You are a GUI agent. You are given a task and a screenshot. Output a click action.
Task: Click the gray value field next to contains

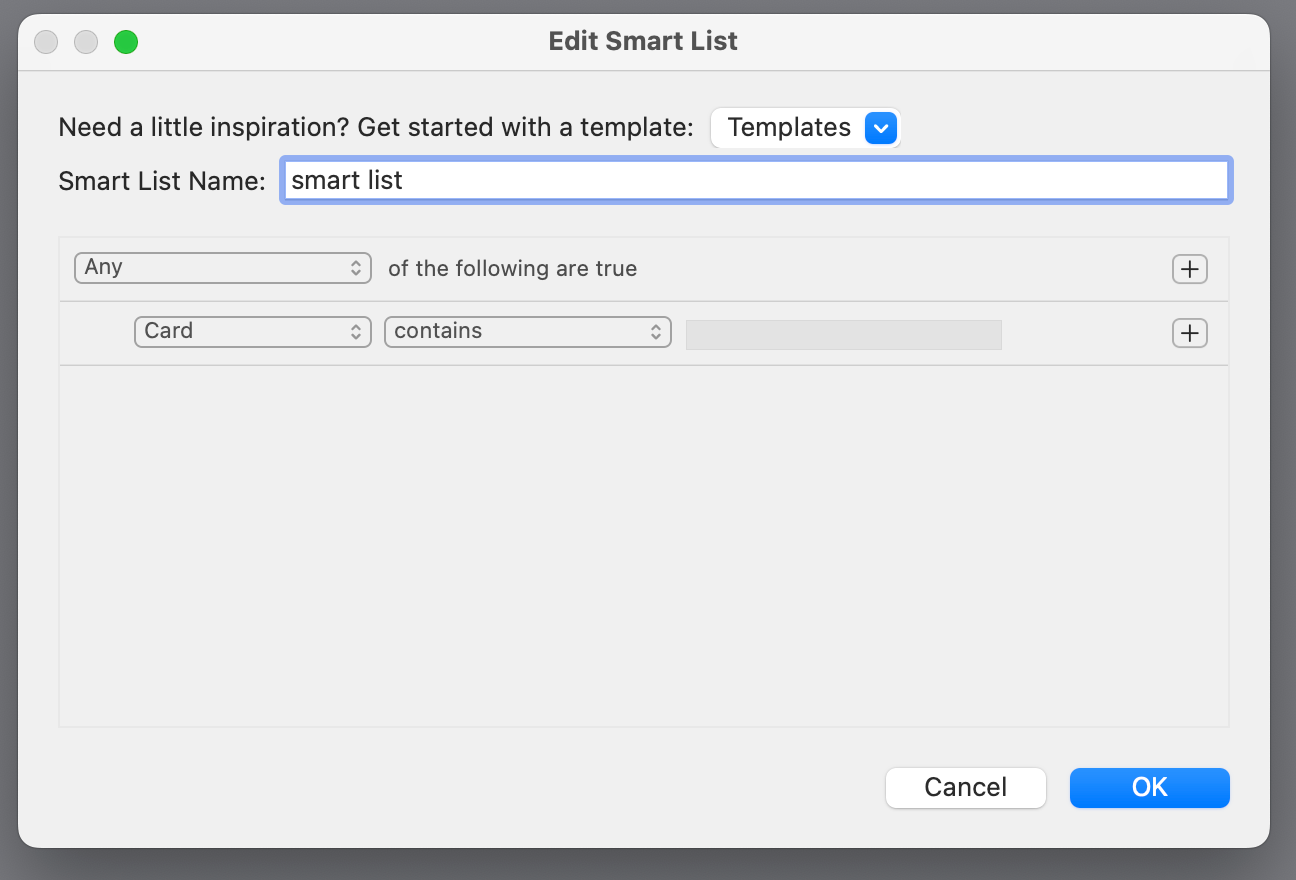843,335
